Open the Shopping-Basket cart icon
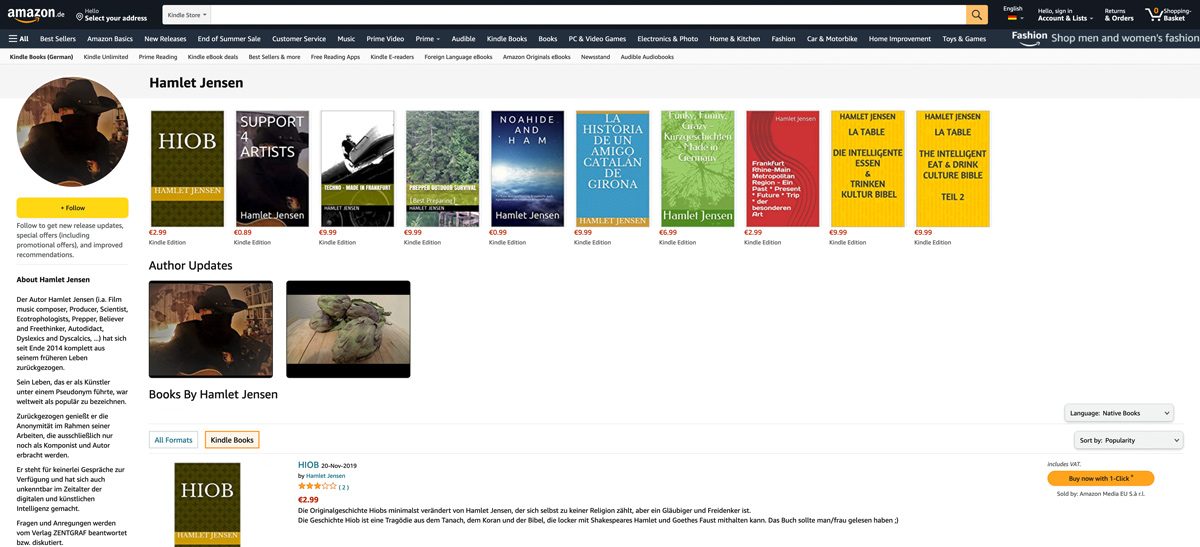 1167,14
